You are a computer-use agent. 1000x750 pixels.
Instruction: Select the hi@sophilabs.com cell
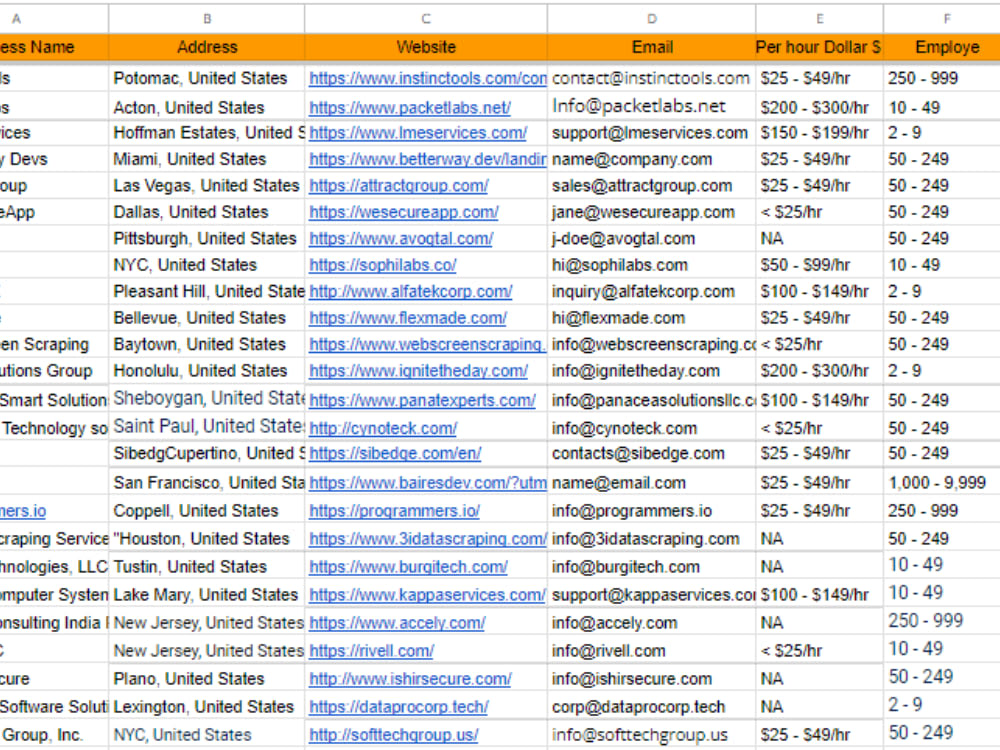(x=652, y=265)
